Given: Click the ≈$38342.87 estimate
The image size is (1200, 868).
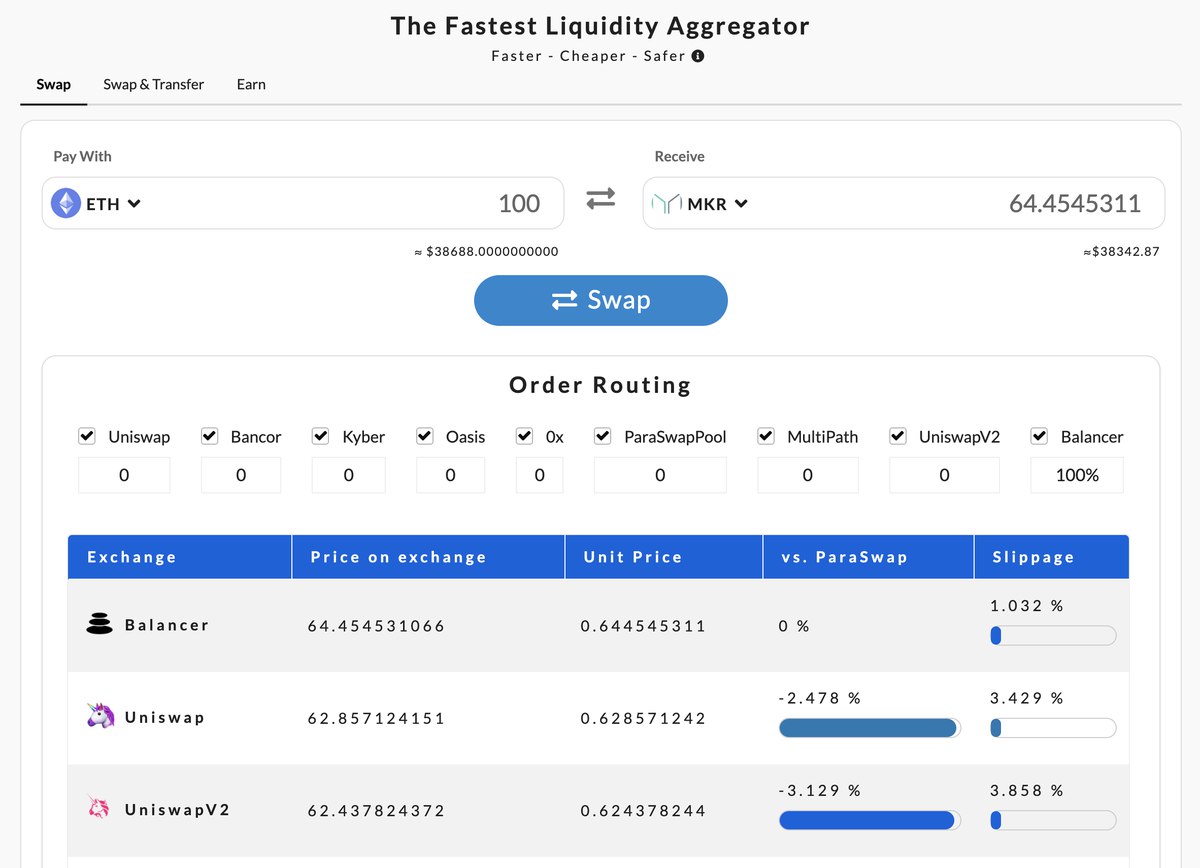Looking at the screenshot, I should pos(1121,252).
